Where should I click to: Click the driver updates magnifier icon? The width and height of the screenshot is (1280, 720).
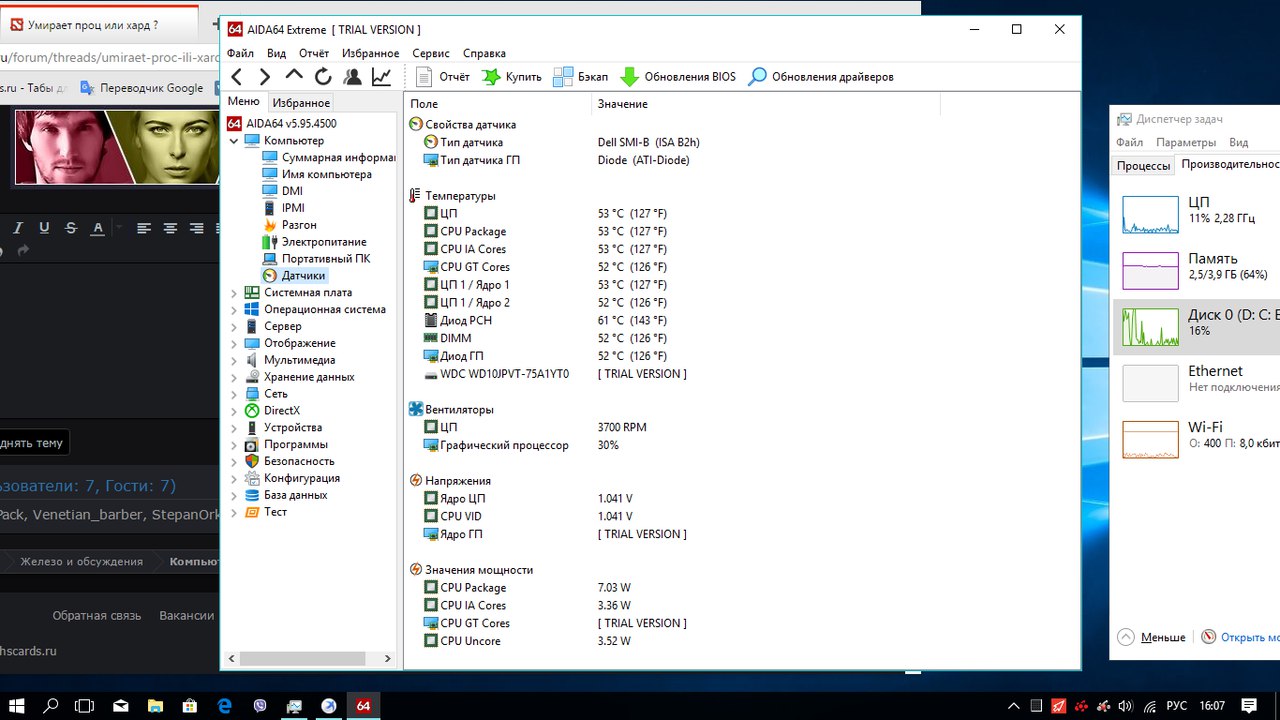[x=758, y=77]
